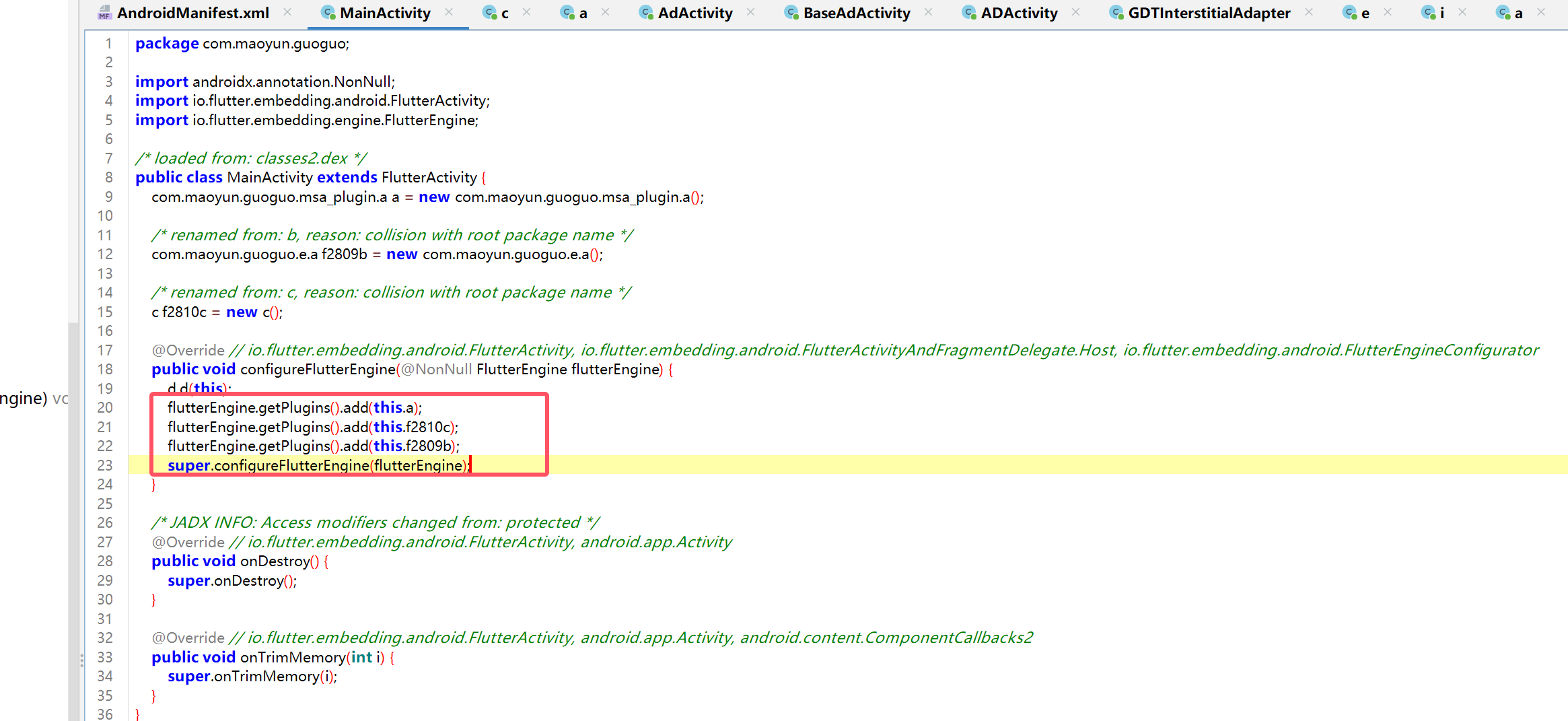The image size is (1568, 721).
Task: Click the 'c f2810c = new c();' line
Action: pos(217,312)
